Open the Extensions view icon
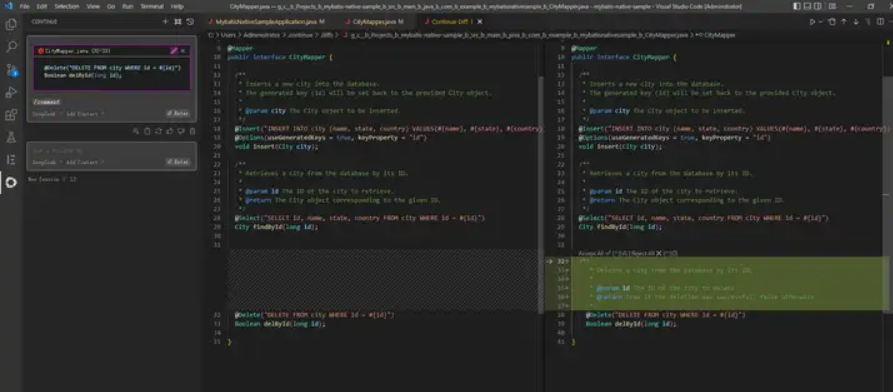Image resolution: width=893 pixels, height=392 pixels. 11,115
